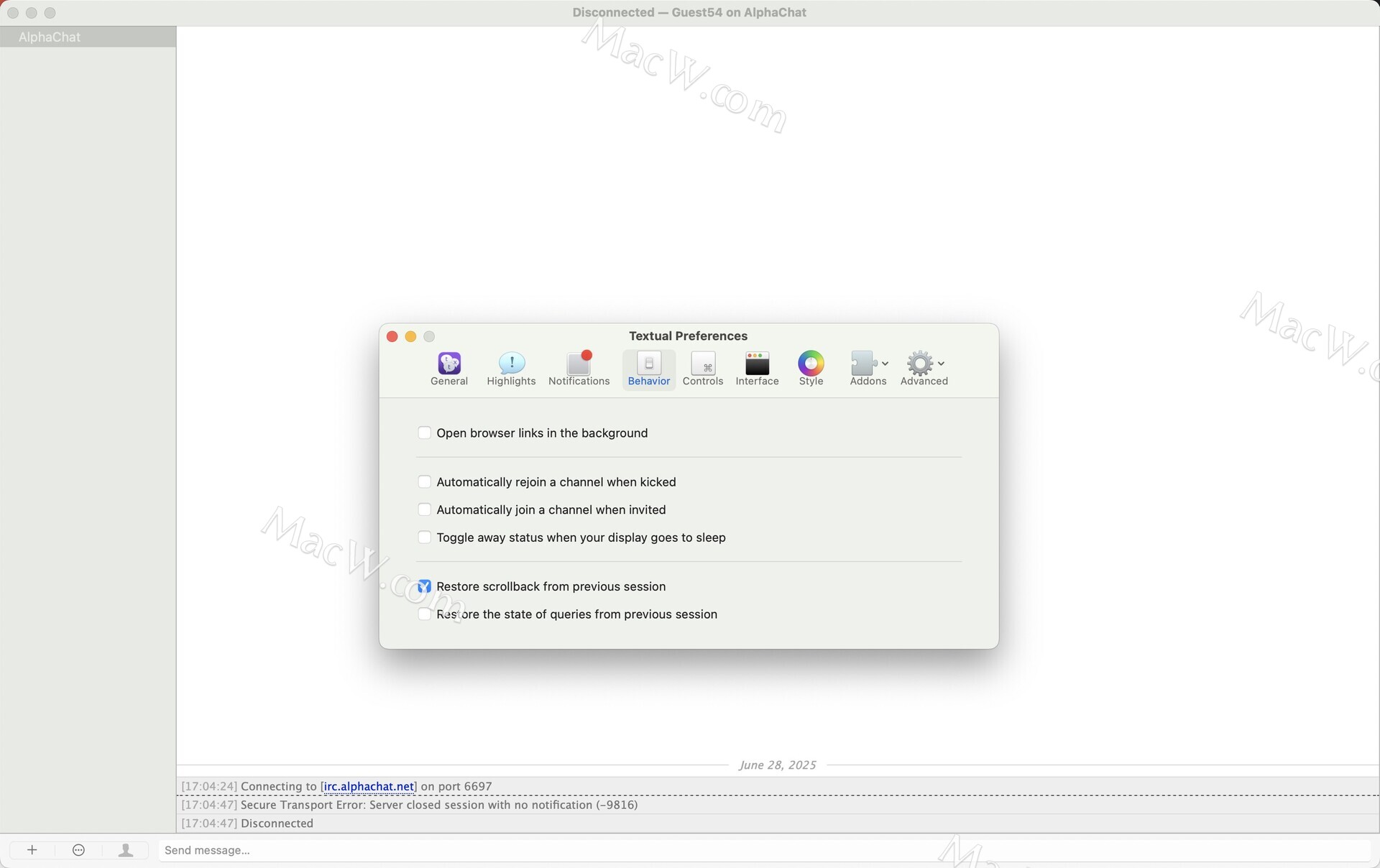Close the Textual Preferences window

pos(392,336)
